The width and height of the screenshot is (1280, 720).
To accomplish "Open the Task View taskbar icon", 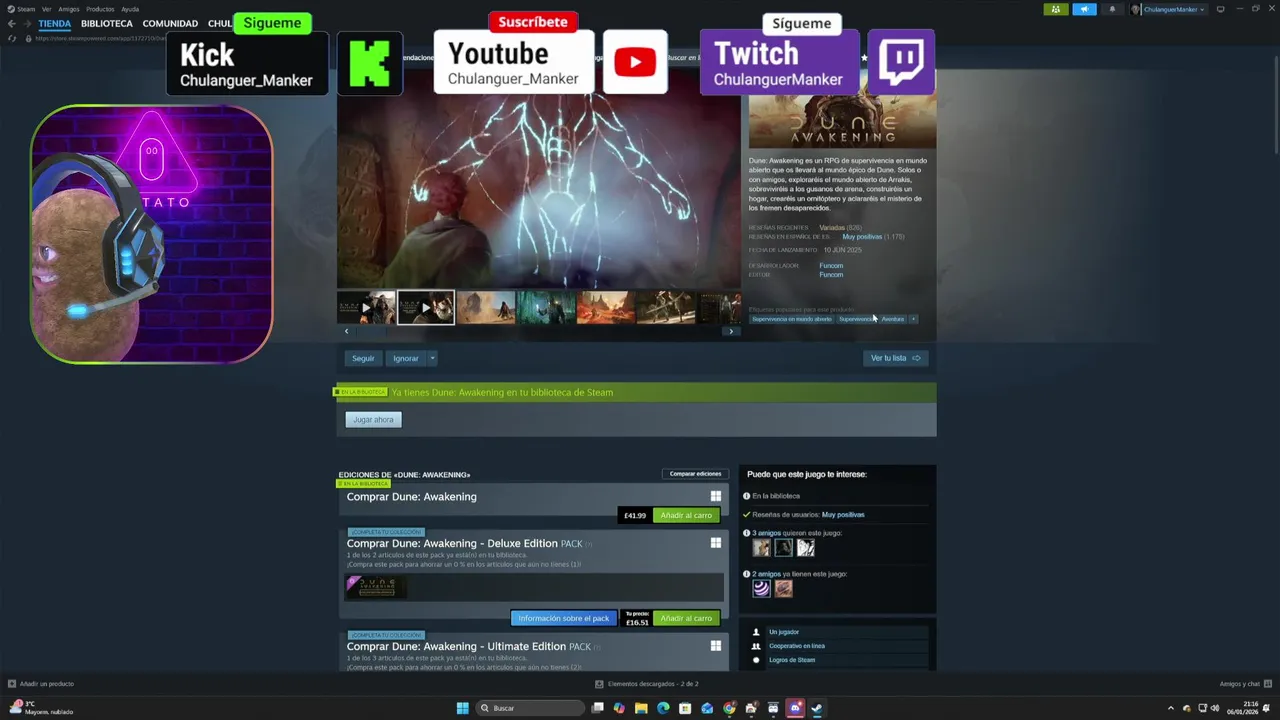I will (597, 708).
